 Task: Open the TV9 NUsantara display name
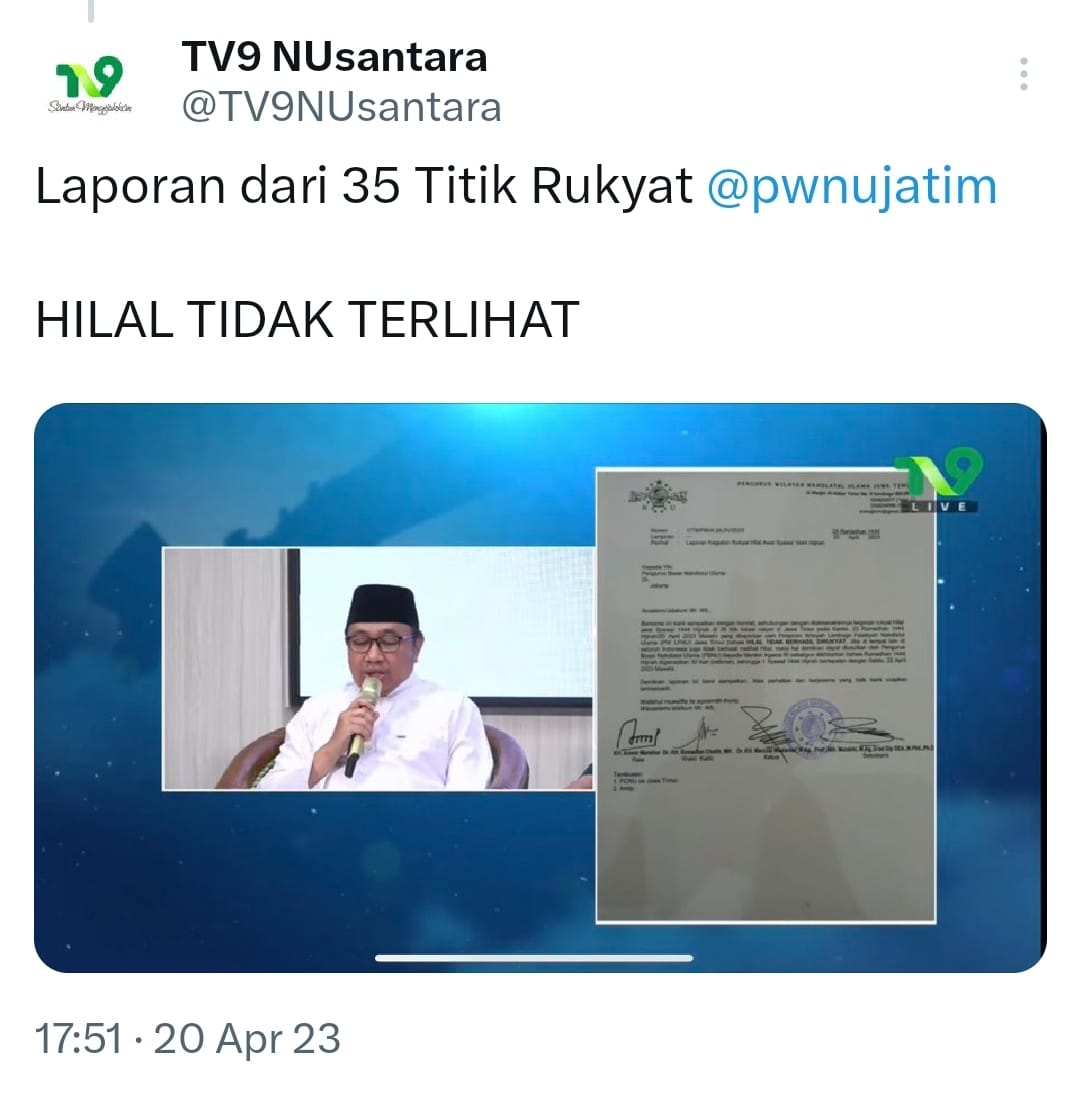pyautogui.click(x=334, y=57)
